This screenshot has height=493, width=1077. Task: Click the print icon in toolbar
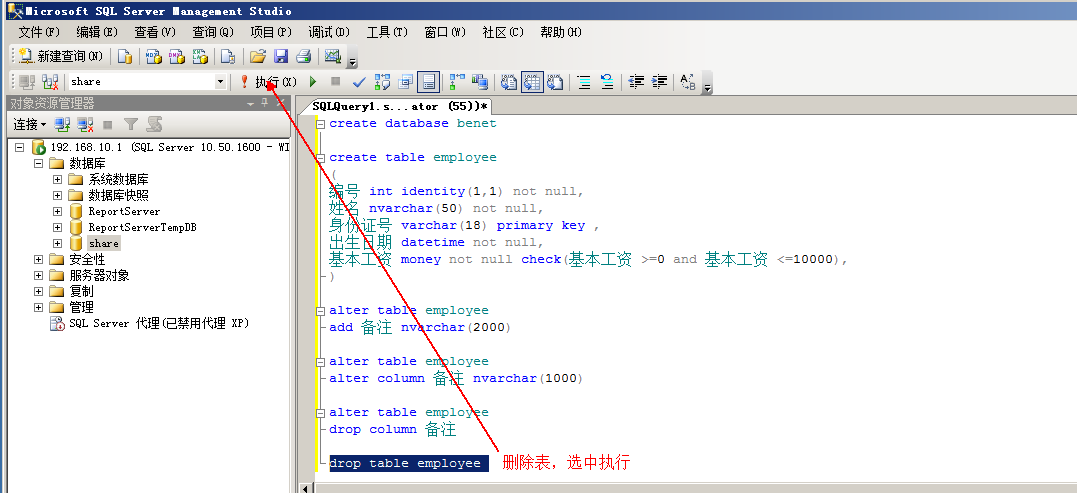[x=303, y=57]
